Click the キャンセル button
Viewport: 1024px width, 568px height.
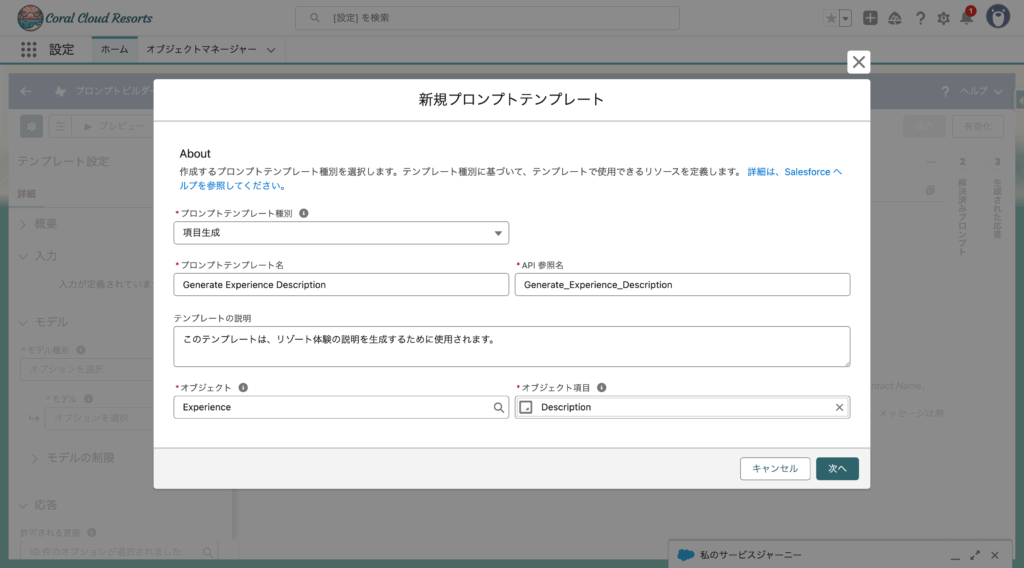tap(775, 468)
